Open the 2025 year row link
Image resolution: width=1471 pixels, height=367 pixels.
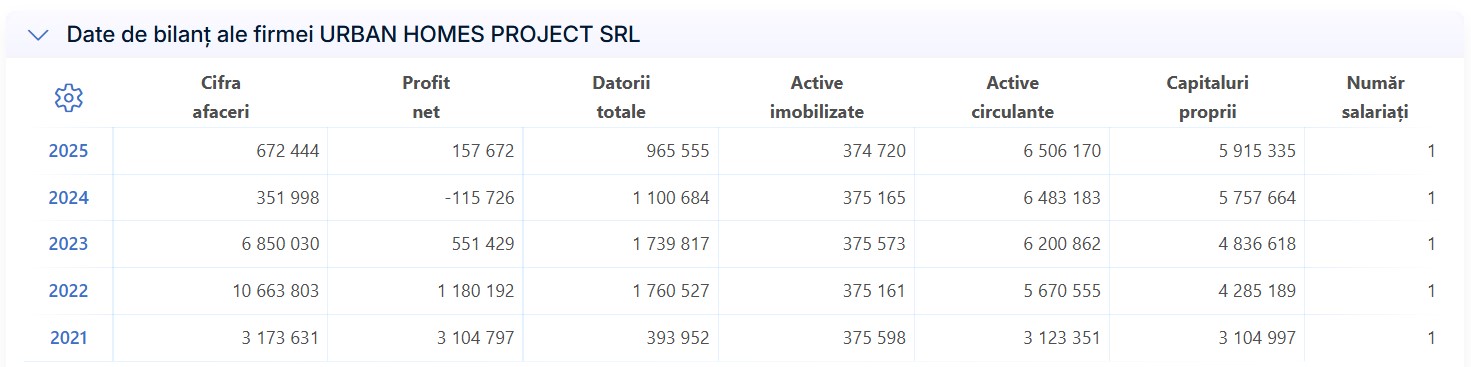pyautogui.click(x=68, y=151)
